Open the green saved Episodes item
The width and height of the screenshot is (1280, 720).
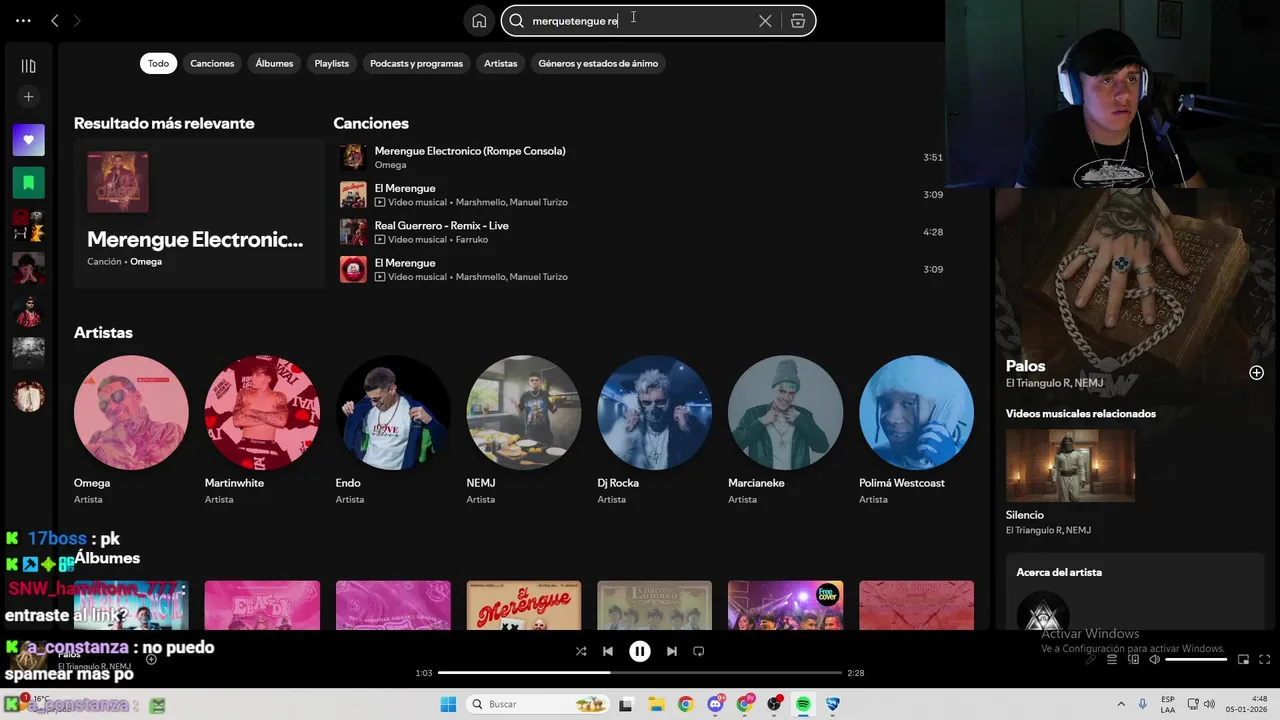(28, 183)
